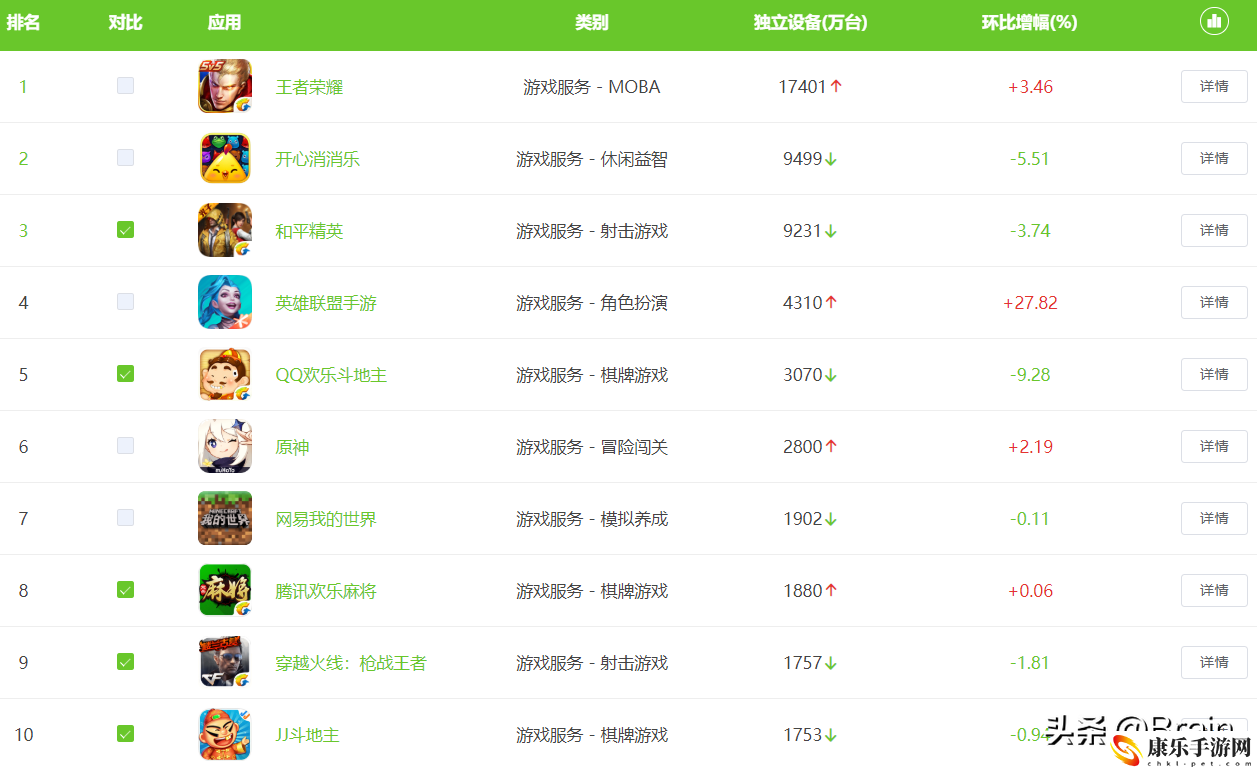Click category cell 游戏服务 - 冒险闯关
Screen dimensions: 1257x770
[x=592, y=447]
